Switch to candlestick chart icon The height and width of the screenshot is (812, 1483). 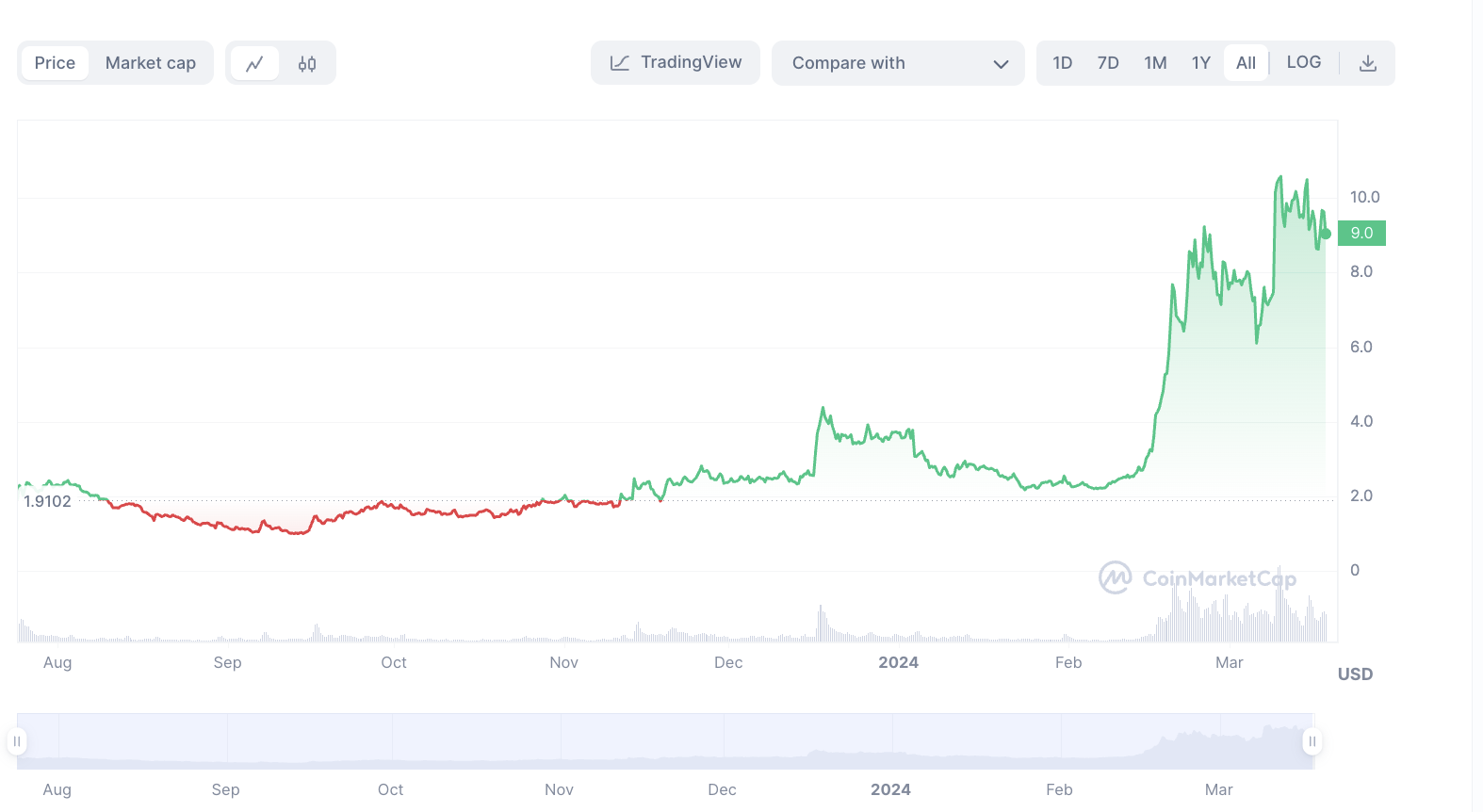click(307, 63)
